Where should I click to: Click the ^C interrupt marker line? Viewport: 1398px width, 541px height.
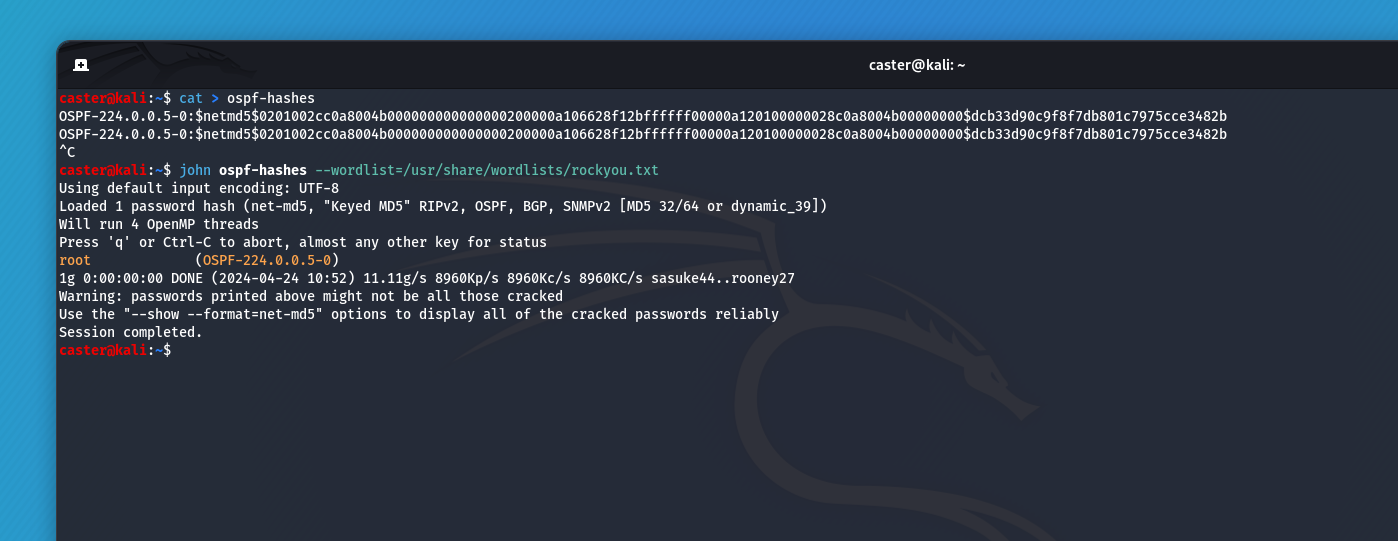pos(67,152)
